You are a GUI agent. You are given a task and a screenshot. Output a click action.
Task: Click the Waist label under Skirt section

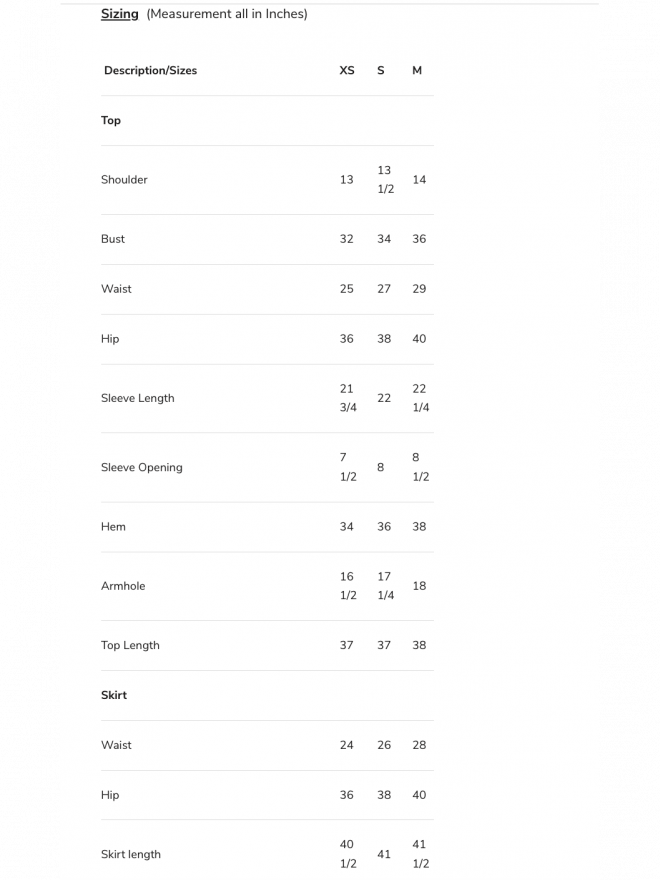tap(116, 745)
